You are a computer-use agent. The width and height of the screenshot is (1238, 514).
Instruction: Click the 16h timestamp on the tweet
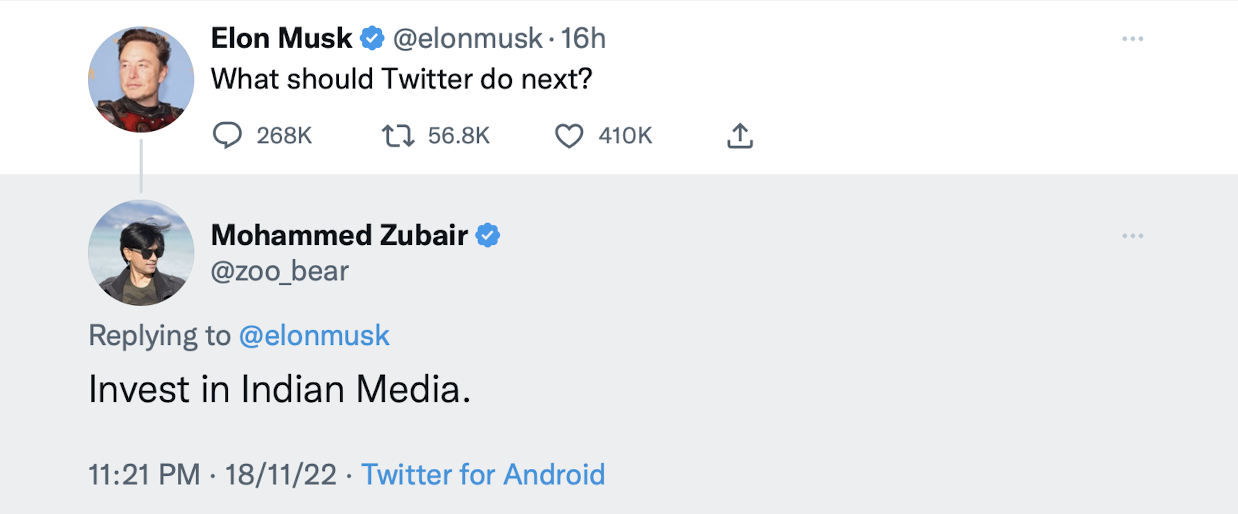pos(584,39)
